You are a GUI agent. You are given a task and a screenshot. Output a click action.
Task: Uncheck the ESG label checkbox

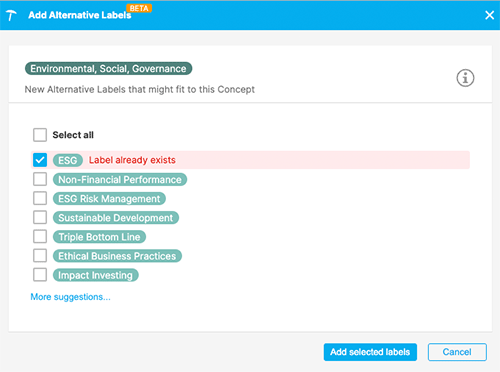tap(40, 160)
